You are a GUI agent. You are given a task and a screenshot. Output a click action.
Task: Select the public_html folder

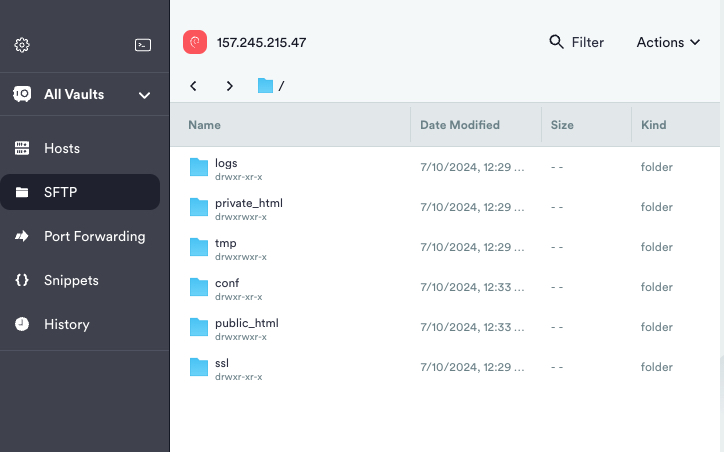pyautogui.click(x=445, y=327)
